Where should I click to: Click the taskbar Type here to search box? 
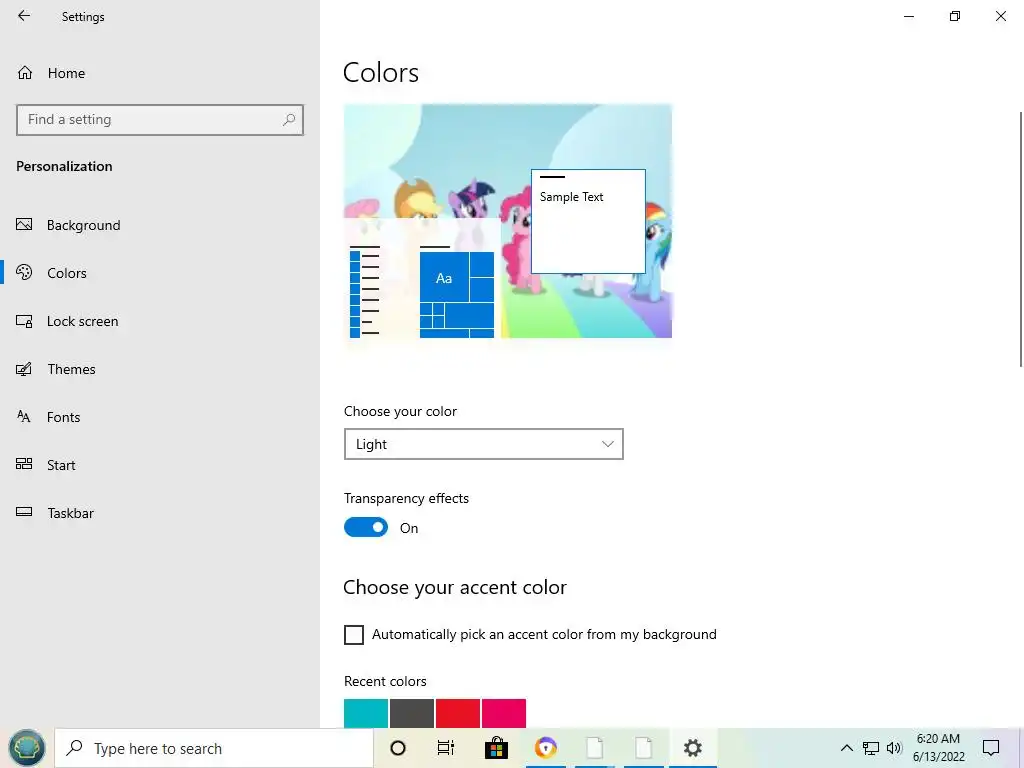click(x=214, y=748)
